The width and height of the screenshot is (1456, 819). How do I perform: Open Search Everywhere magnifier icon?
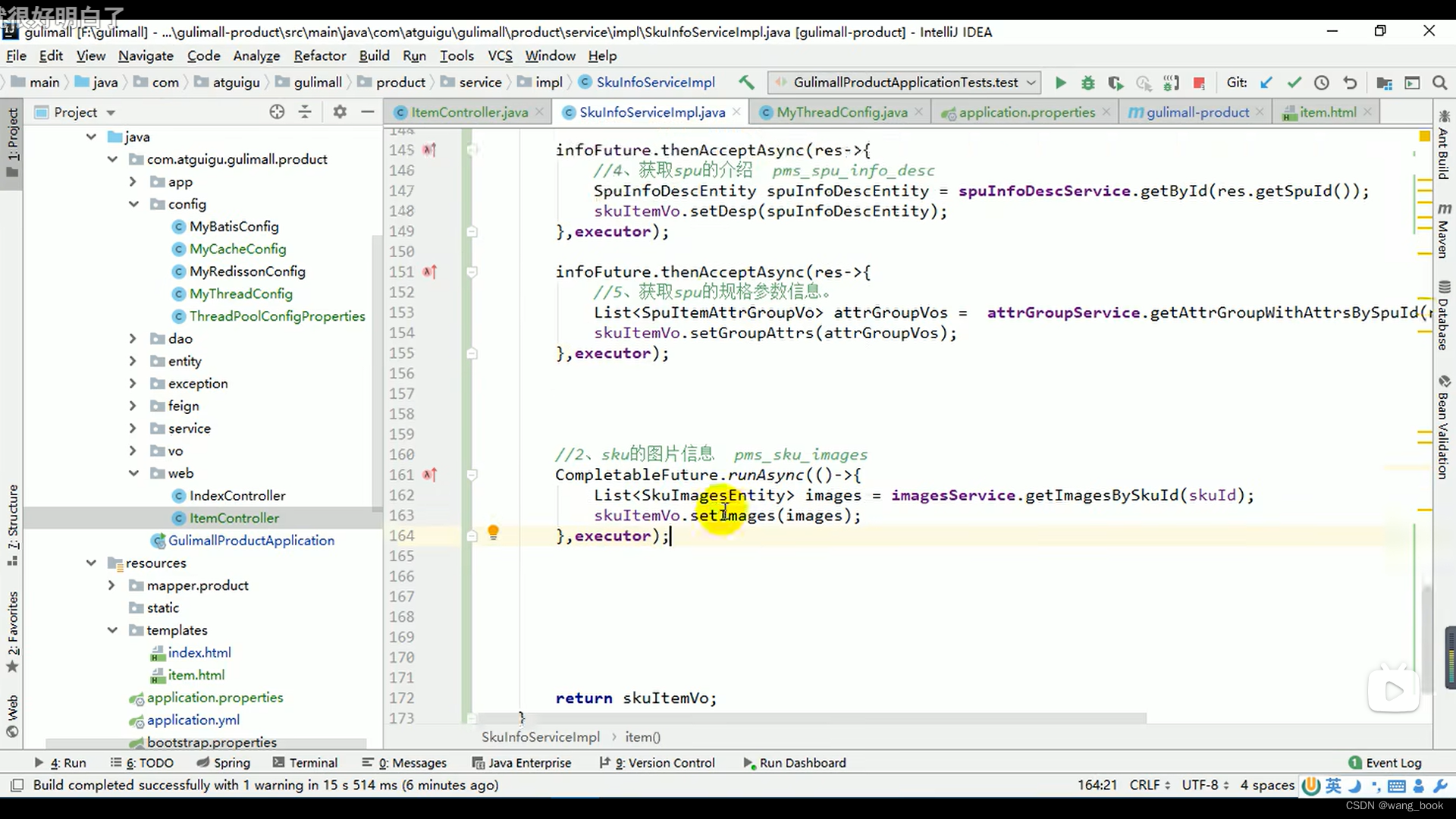point(1439,82)
